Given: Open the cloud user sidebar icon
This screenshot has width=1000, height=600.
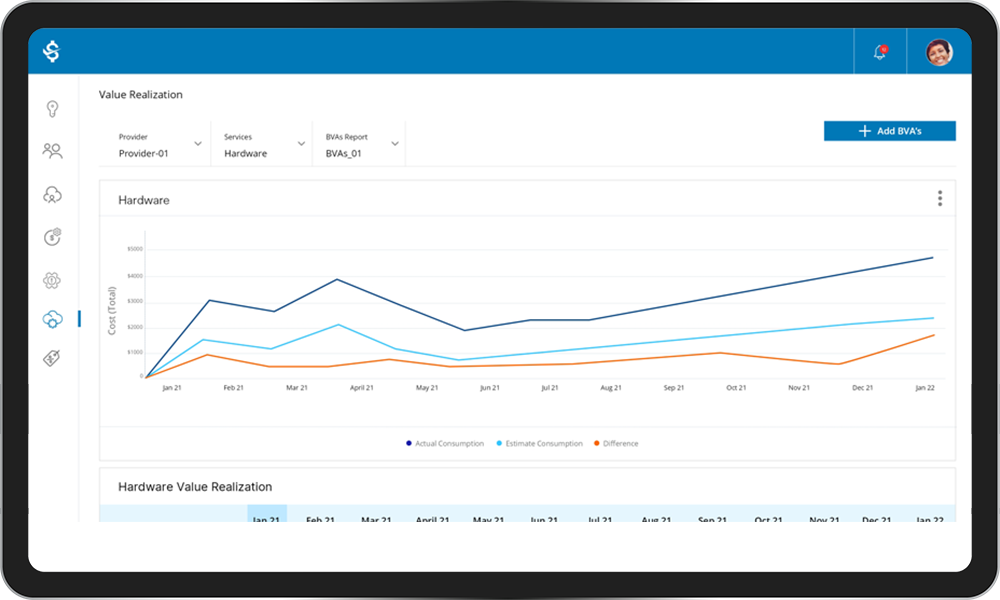Looking at the screenshot, I should click(52, 194).
